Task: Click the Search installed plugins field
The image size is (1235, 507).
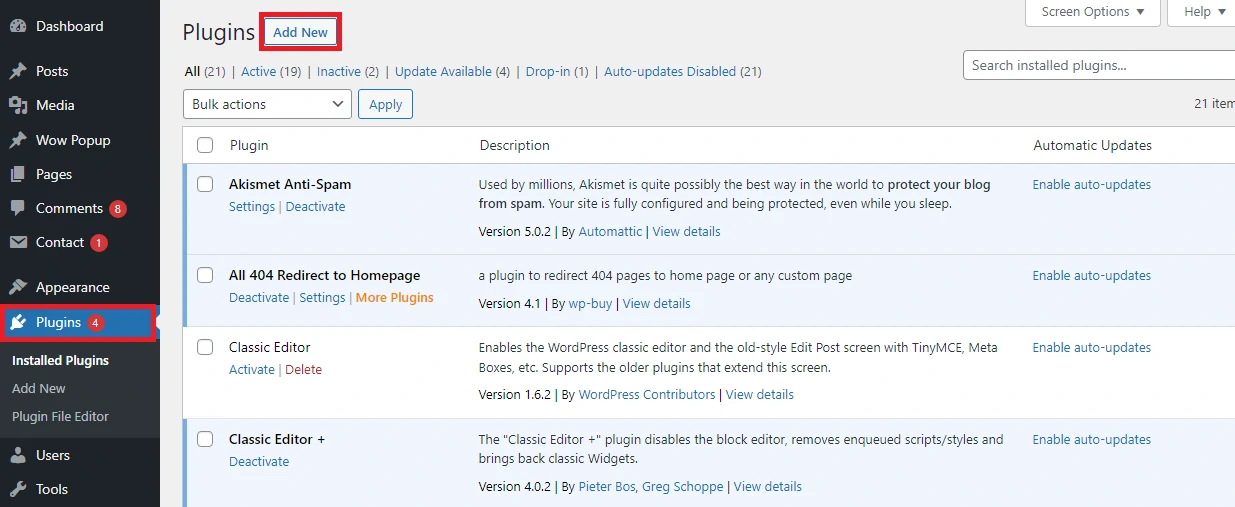Action: [x=1098, y=65]
